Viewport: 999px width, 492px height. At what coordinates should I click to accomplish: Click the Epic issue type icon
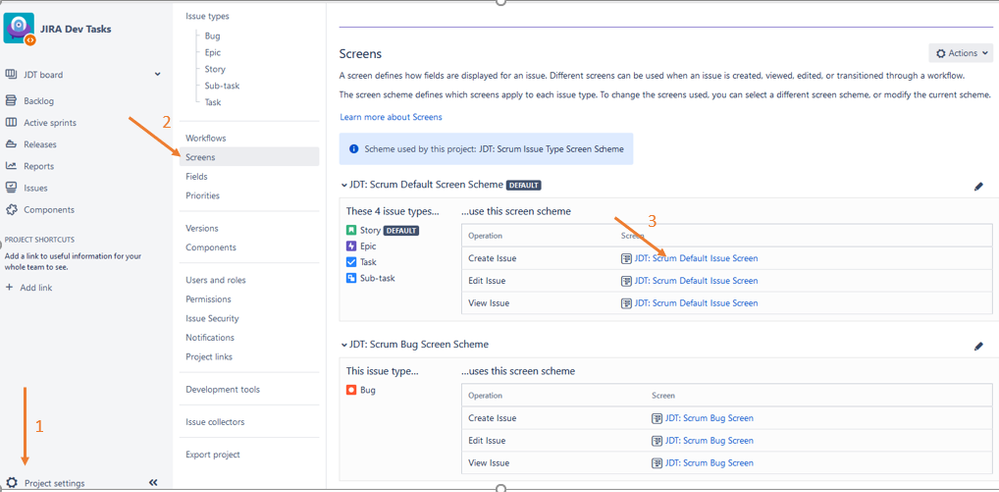351,246
